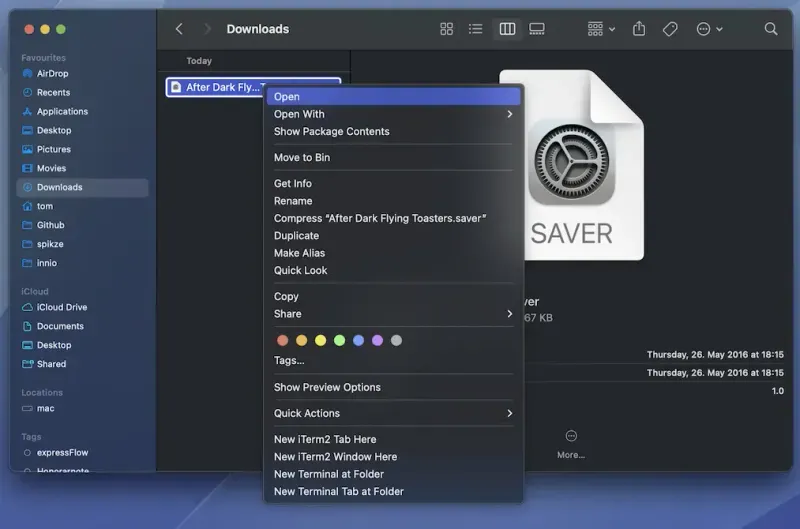Select Downloads in the sidebar
The image size is (800, 529).
point(83,187)
